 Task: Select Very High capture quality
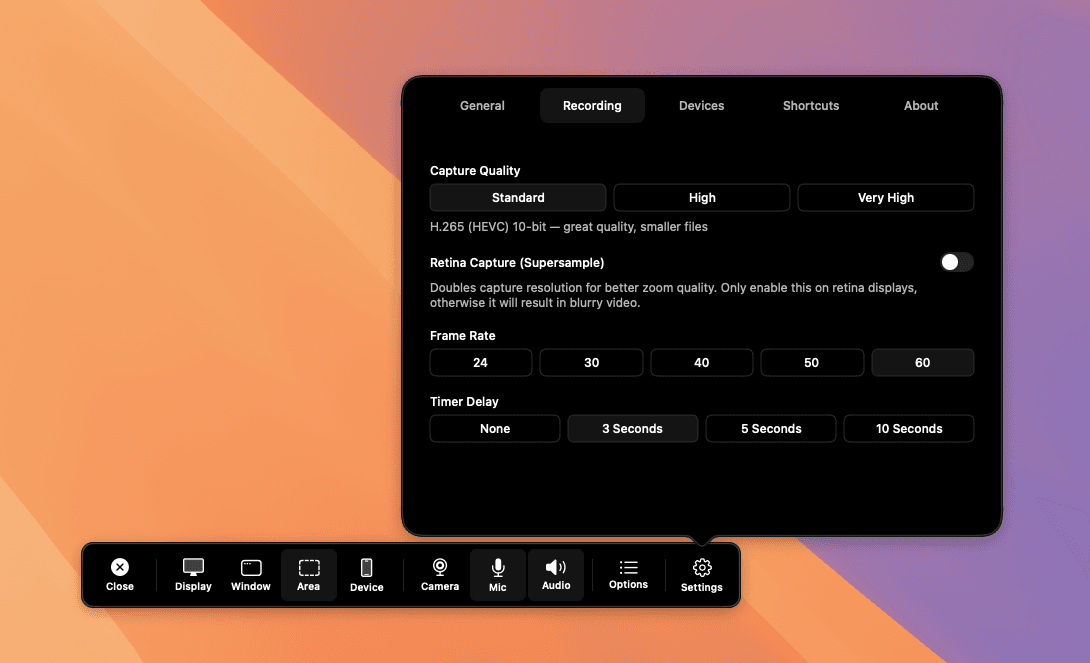click(x=885, y=197)
